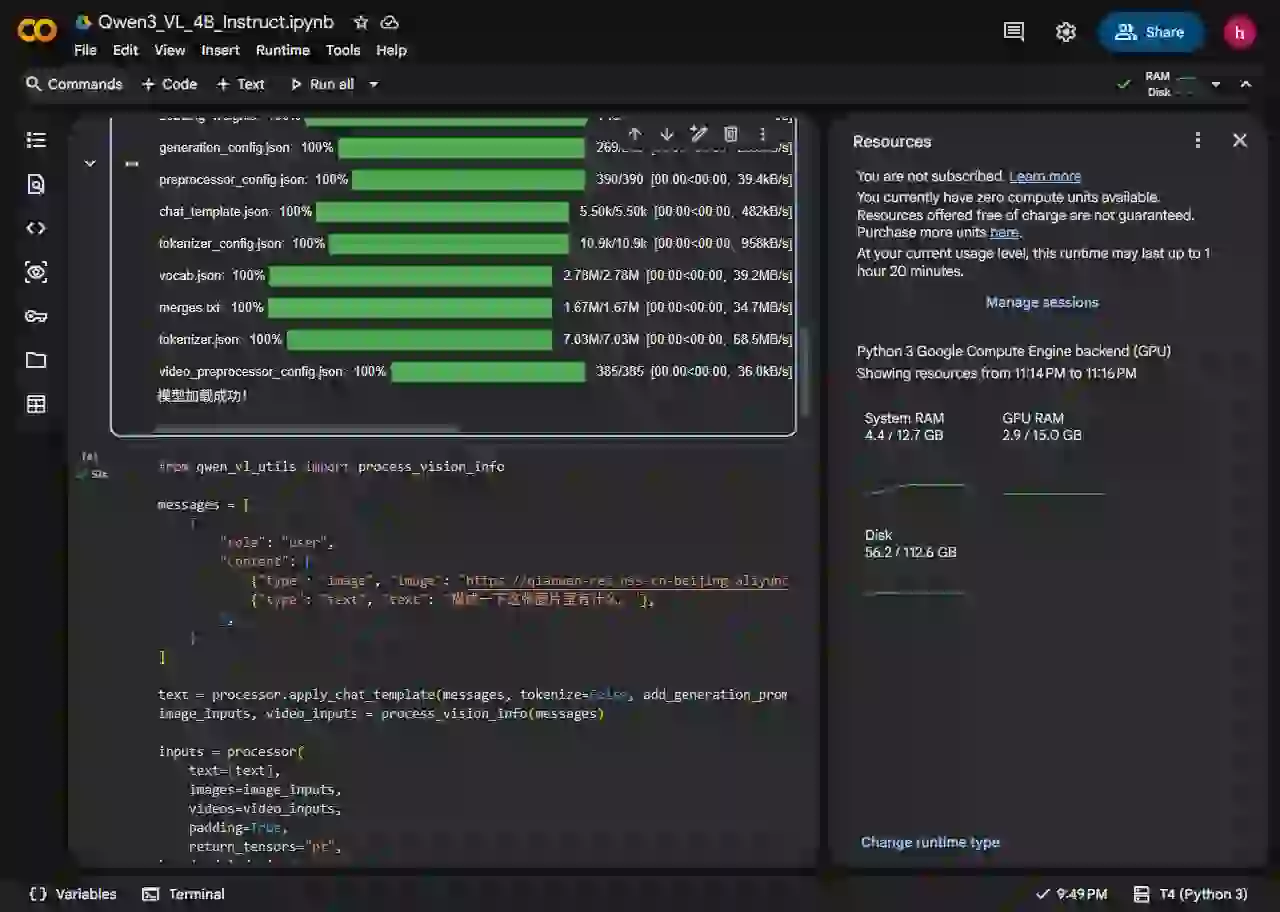Open the table of contents sidebar
The height and width of the screenshot is (912, 1280).
[x=36, y=140]
